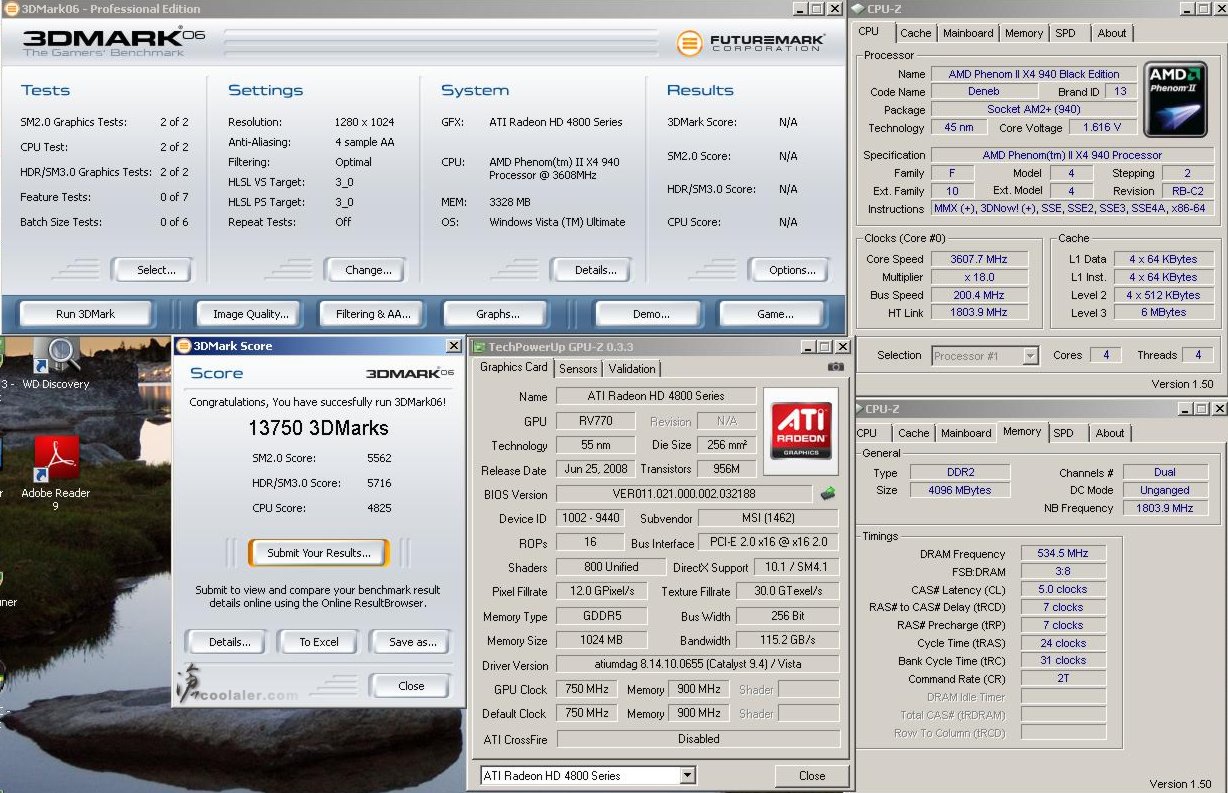Viewport: 1228px width, 793px height.
Task: Click the AMD Phenom II logo in CPU-Z
Action: pos(1175,99)
